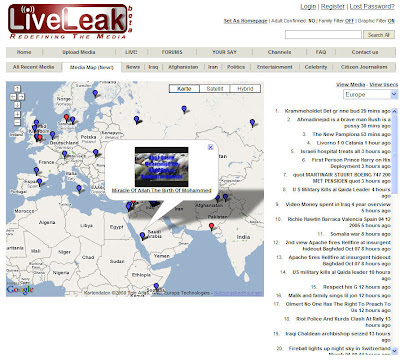Viewport: 400px width, 361px height.
Task: Close the map info popup bubble
Action: [x=210, y=147]
